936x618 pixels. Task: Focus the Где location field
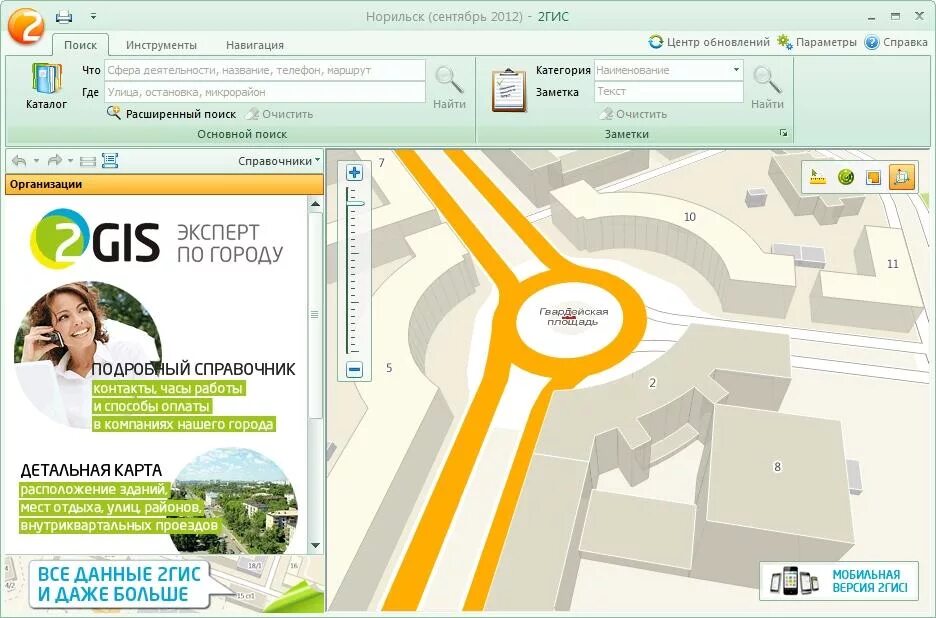tap(265, 92)
